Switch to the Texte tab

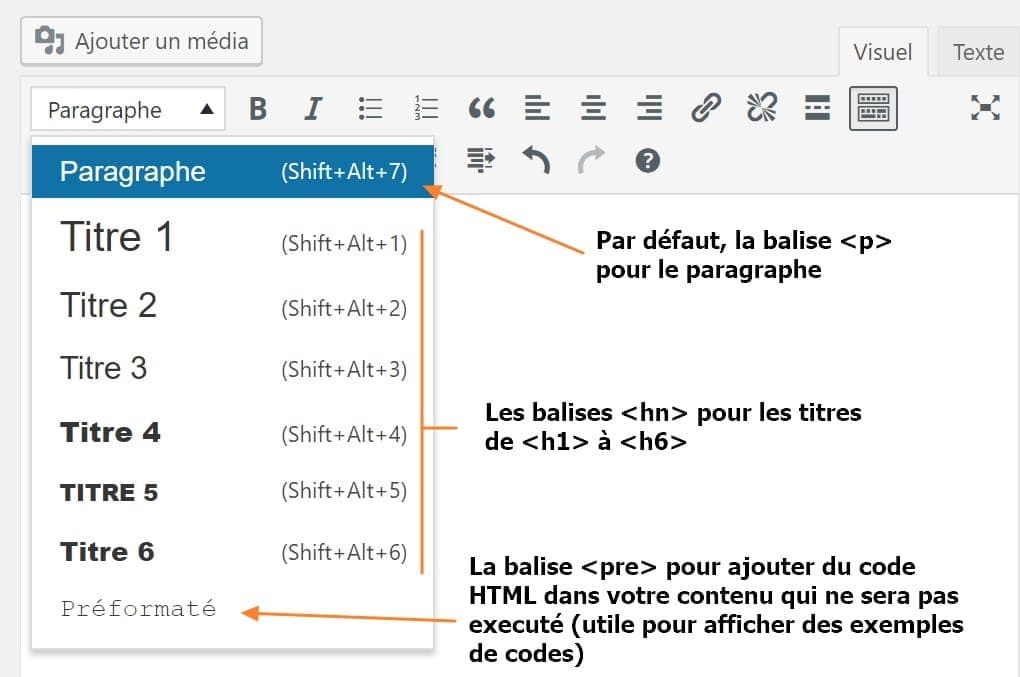[x=977, y=51]
